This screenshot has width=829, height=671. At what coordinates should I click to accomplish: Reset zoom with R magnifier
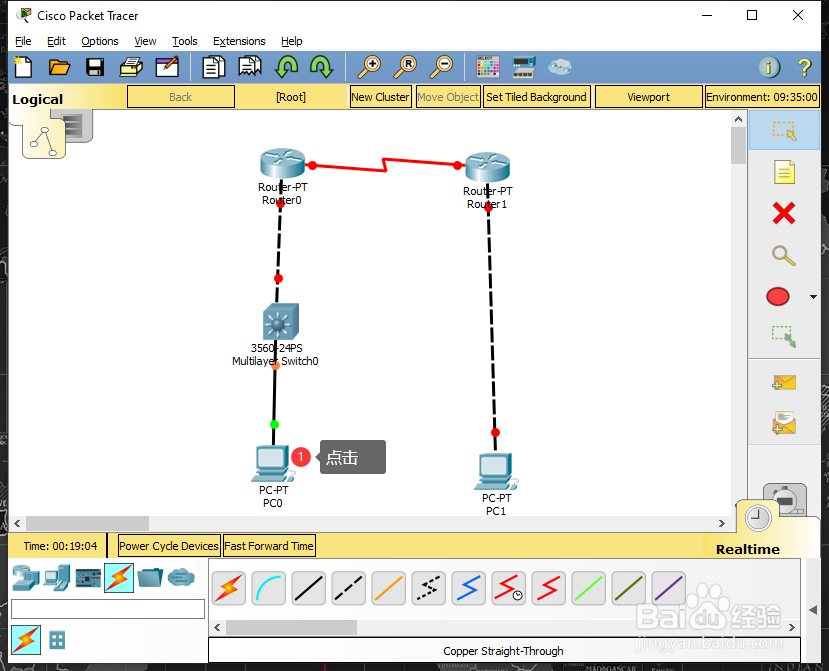406,67
